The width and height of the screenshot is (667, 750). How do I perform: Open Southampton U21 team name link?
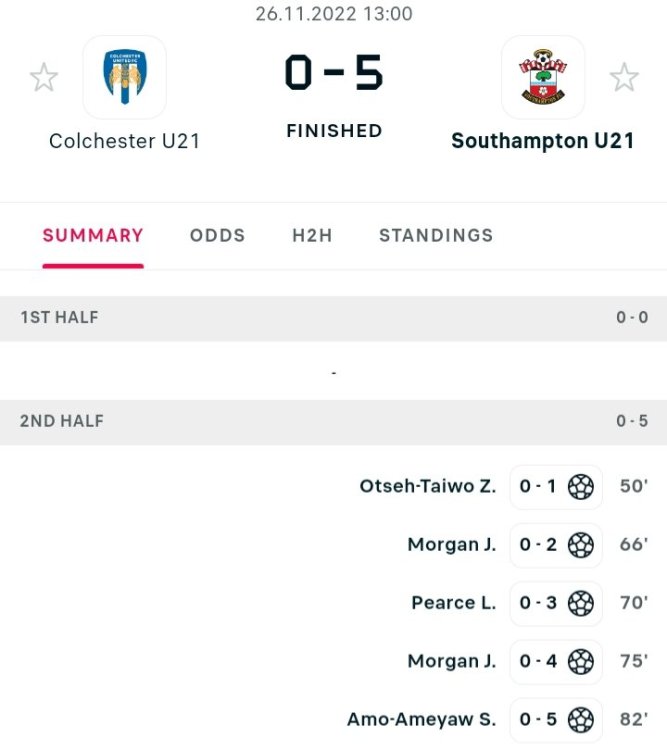pyautogui.click(x=542, y=141)
